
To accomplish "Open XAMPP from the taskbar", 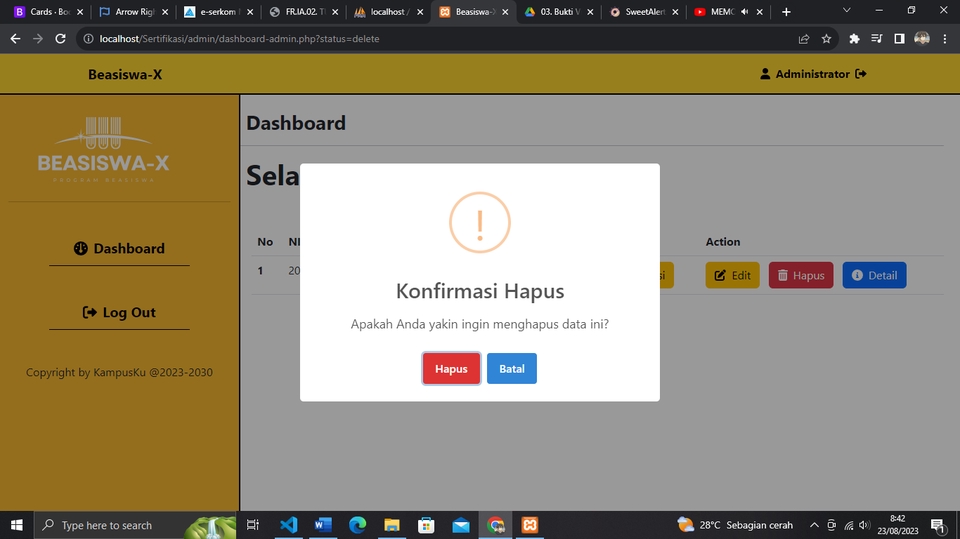I will point(530,525).
